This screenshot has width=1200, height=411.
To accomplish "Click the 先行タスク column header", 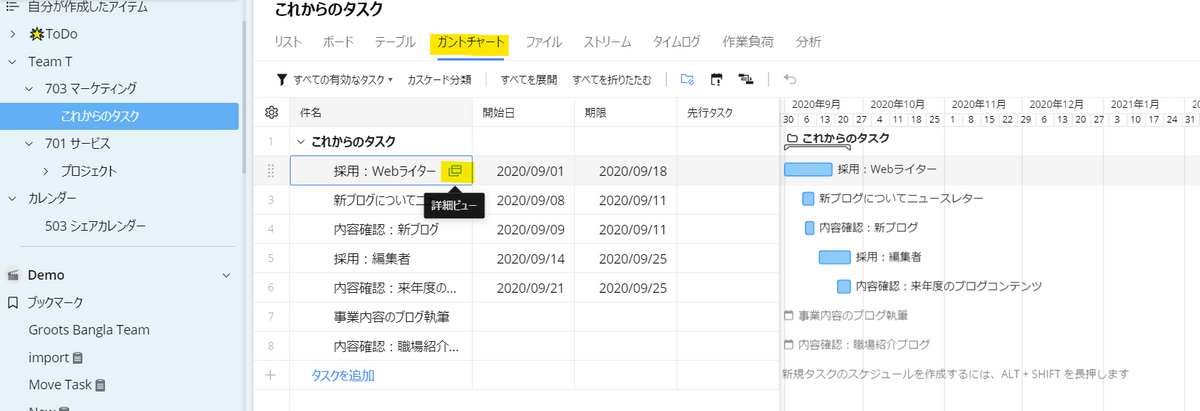I will [x=728, y=113].
